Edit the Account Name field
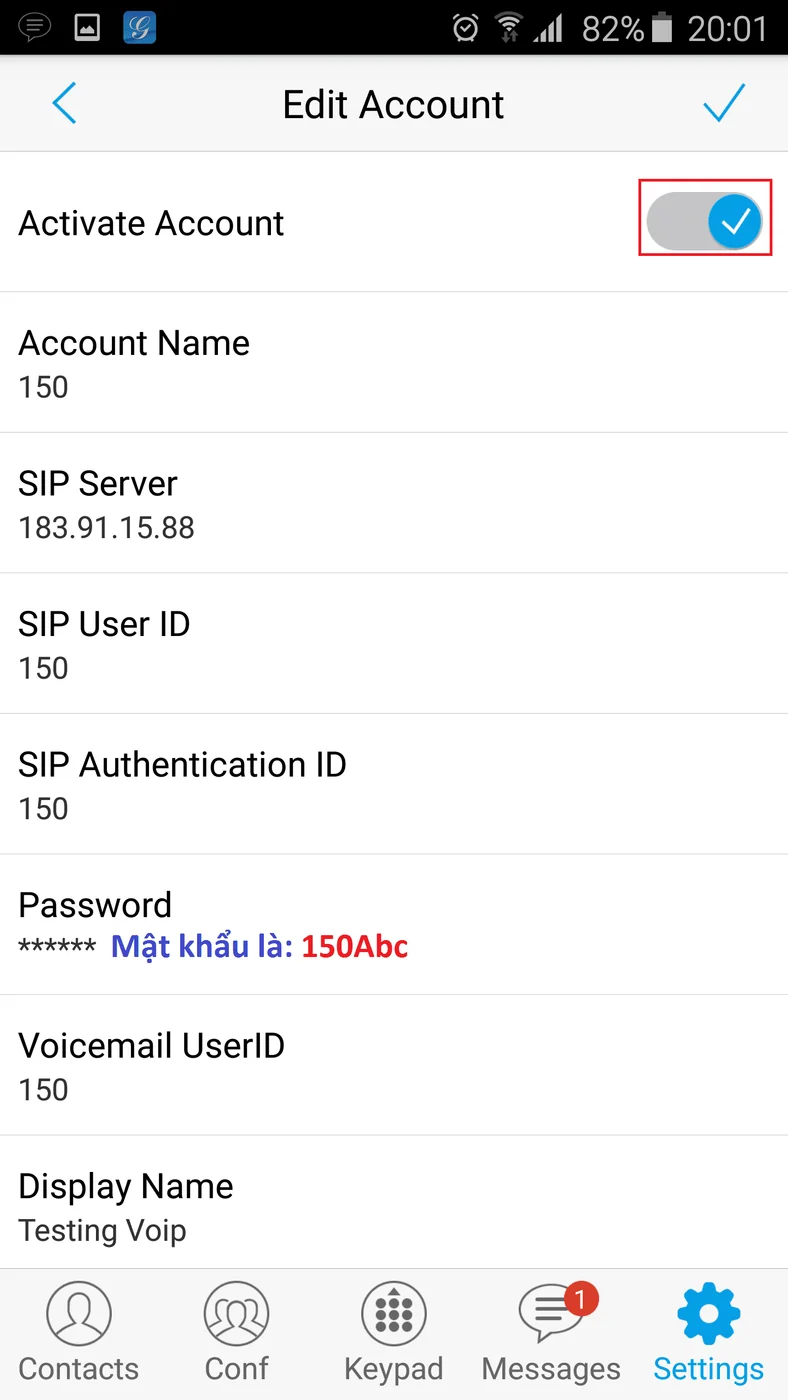Image resolution: width=788 pixels, height=1400 pixels. (x=394, y=363)
